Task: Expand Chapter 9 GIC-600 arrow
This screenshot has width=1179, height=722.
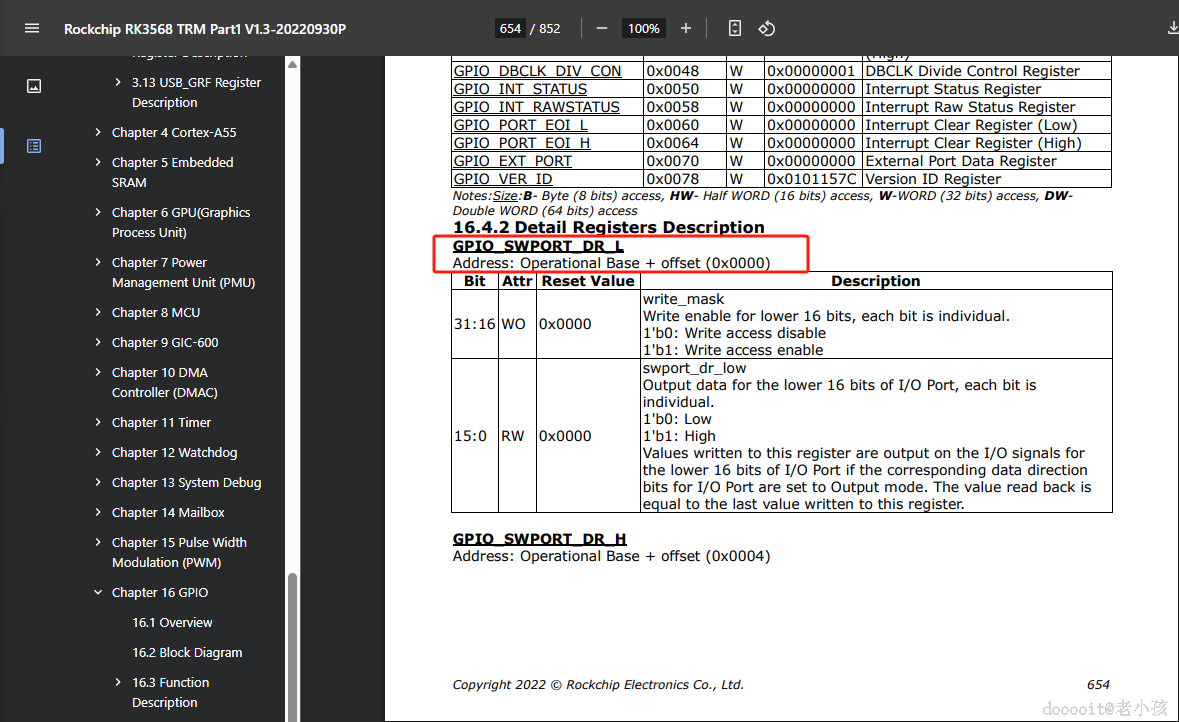Action: pos(98,342)
